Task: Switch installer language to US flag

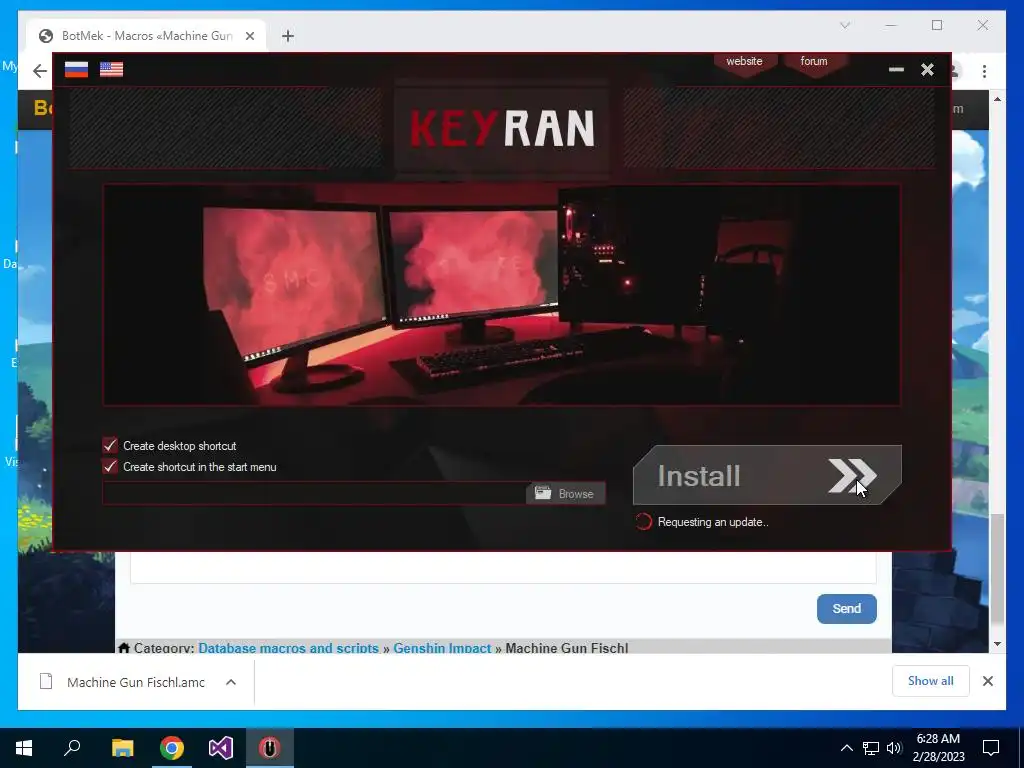Action: pos(111,69)
